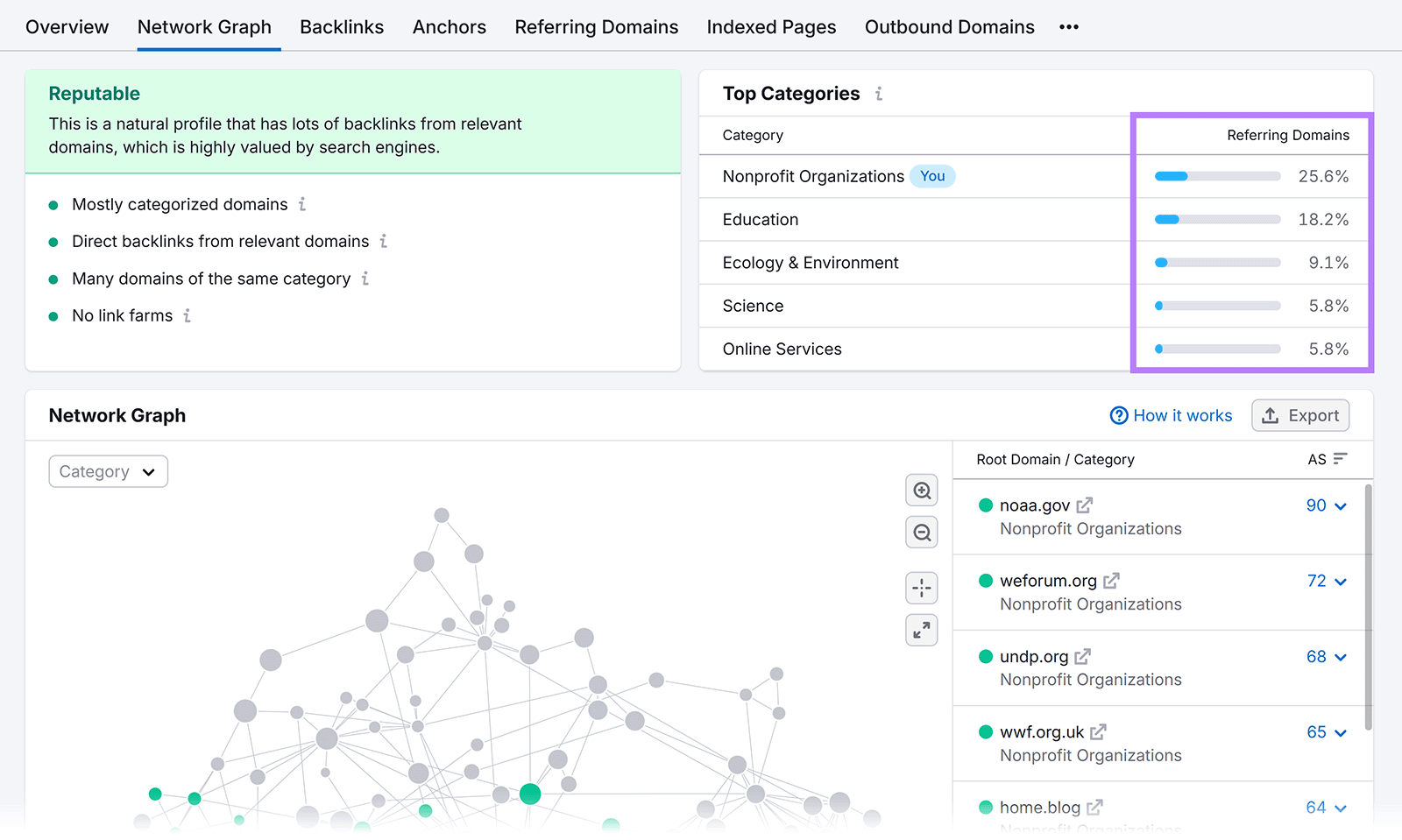The height and width of the screenshot is (840, 1402).
Task: Click the zoom-out icon on the network graph
Action: [x=921, y=532]
